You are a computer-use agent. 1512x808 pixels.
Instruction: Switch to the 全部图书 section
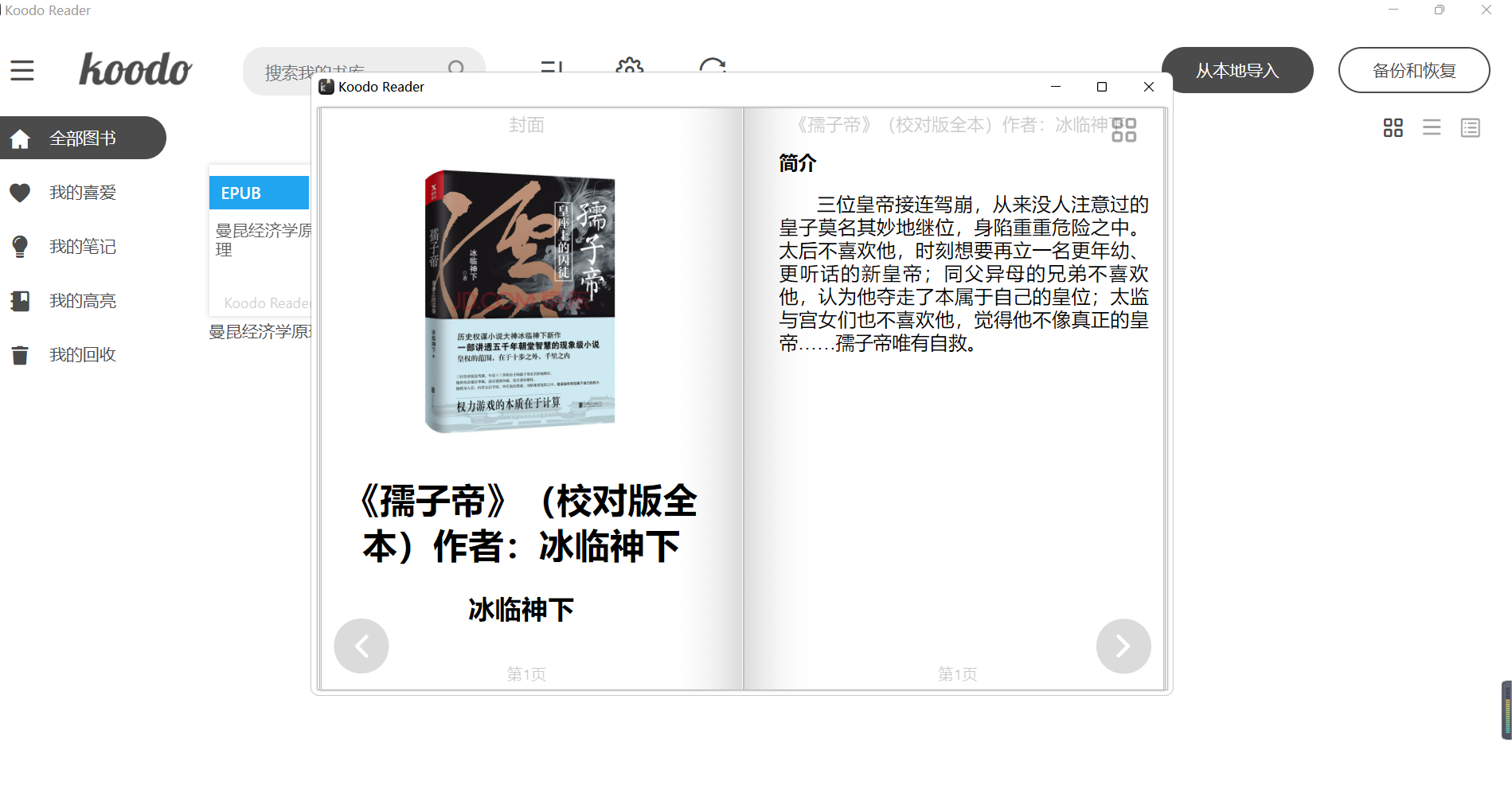coord(83,137)
